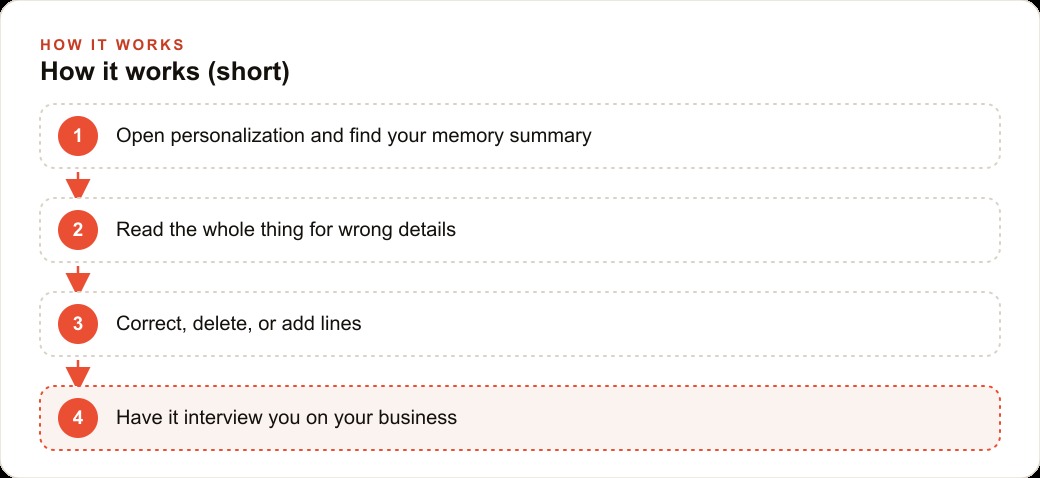Click empty area of step 1 card
Screen dimensions: 1040x478
[796, 136]
